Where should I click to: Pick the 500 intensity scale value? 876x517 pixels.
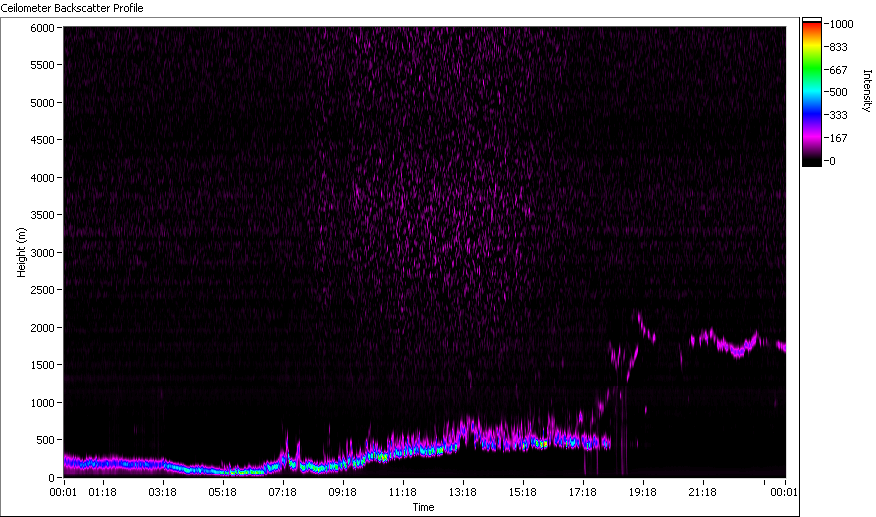pyautogui.click(x=838, y=92)
